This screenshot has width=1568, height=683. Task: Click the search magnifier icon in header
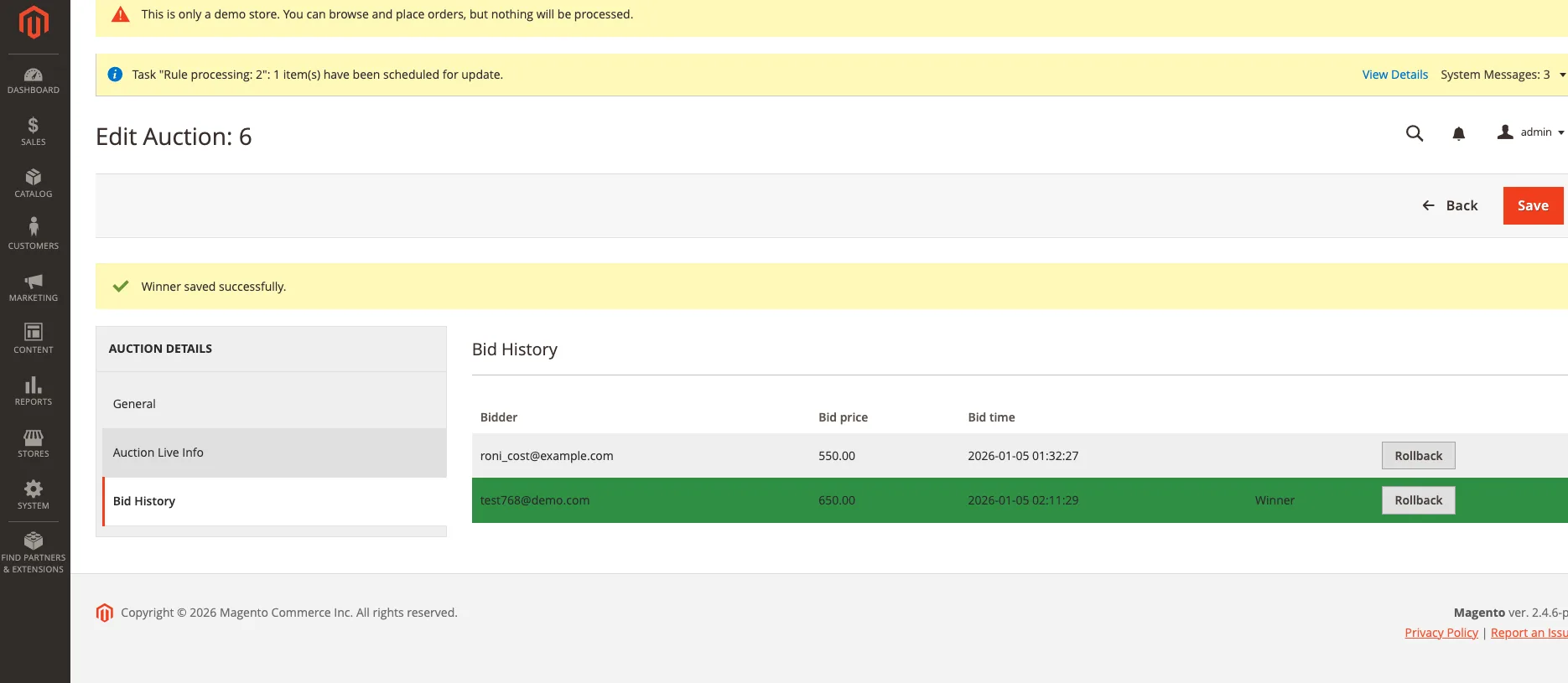tap(1415, 133)
